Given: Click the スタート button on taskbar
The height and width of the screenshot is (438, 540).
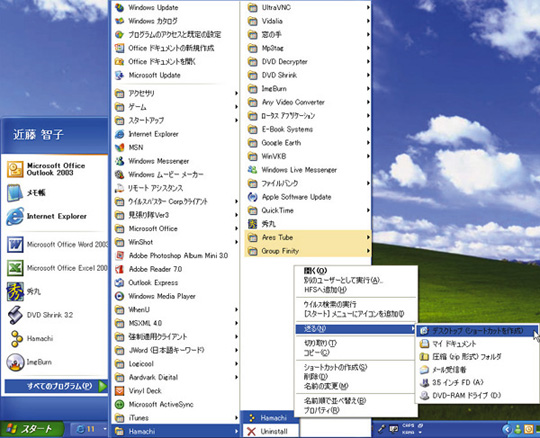Looking at the screenshot, I should (x=32, y=429).
